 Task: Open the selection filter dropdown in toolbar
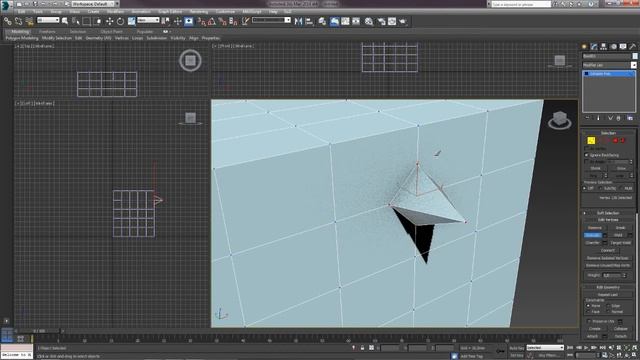[x=48, y=20]
